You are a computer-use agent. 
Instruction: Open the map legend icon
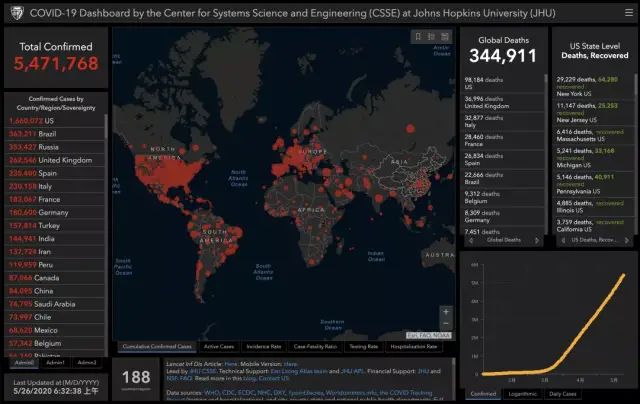tap(431, 37)
